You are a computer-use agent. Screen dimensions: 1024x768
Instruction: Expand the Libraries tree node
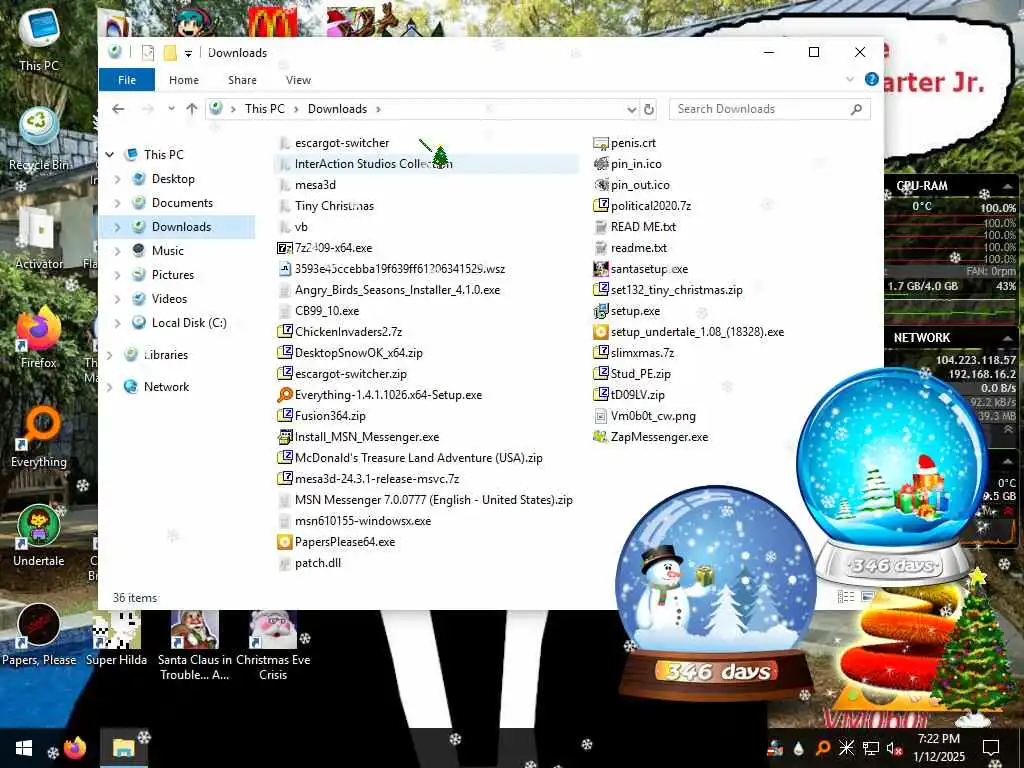pos(110,355)
